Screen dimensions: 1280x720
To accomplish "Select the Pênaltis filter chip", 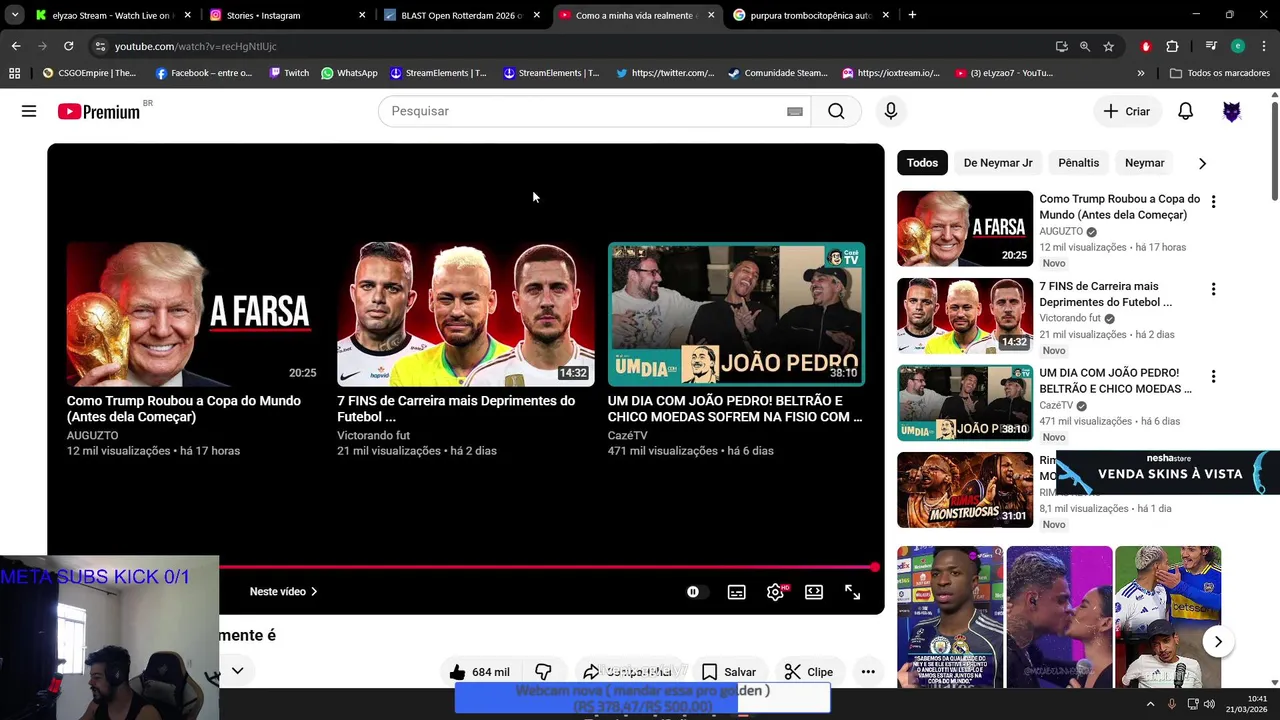I will [x=1078, y=163].
